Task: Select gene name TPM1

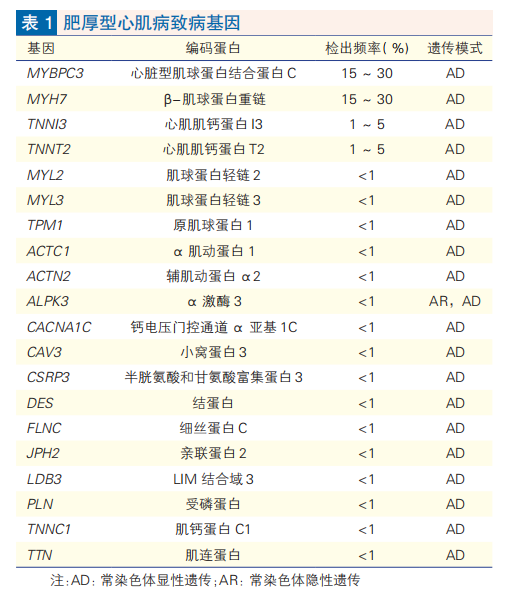Action: pyautogui.click(x=44, y=225)
